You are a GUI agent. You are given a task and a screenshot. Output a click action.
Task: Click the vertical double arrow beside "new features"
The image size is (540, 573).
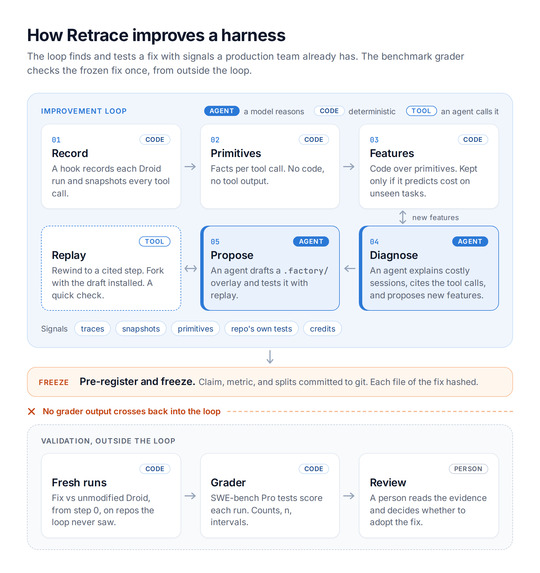(x=402, y=217)
